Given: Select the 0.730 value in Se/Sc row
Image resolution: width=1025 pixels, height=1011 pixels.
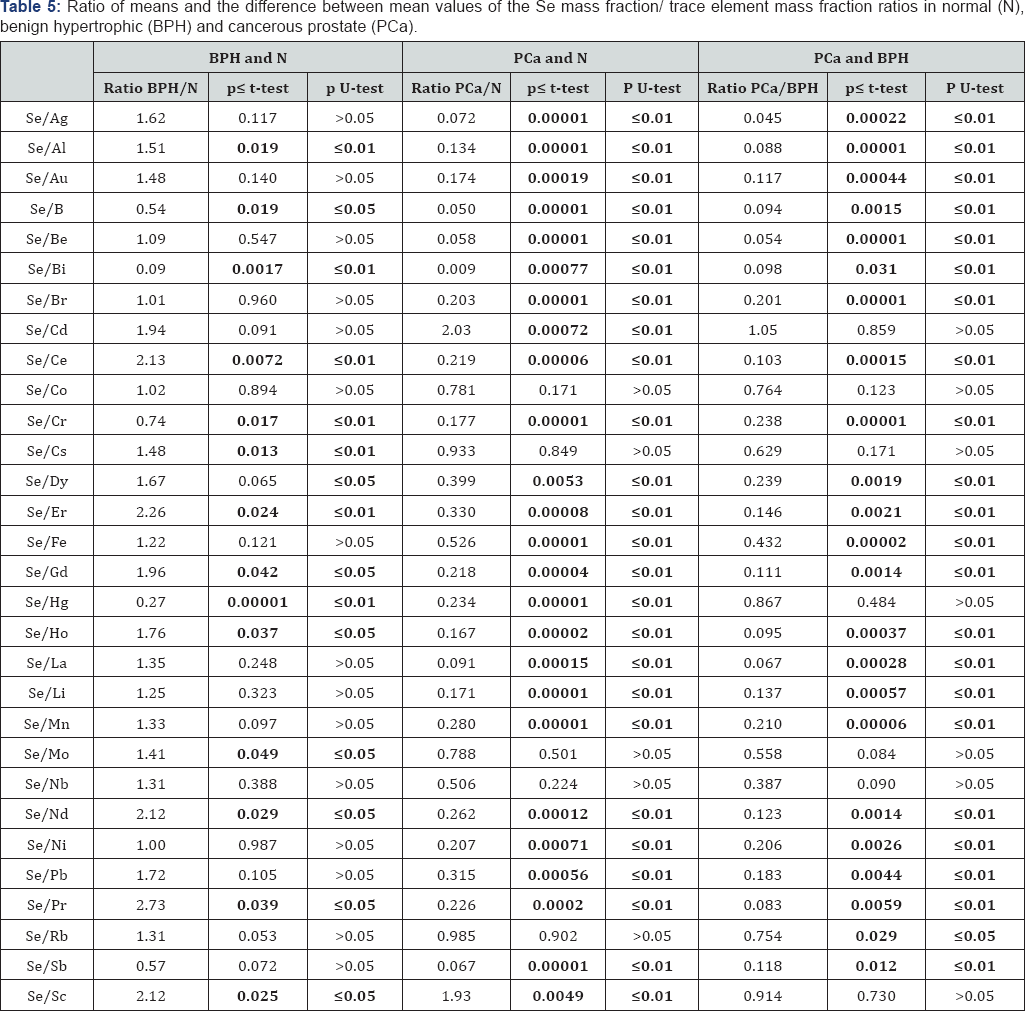Looking at the screenshot, I should (876, 996).
